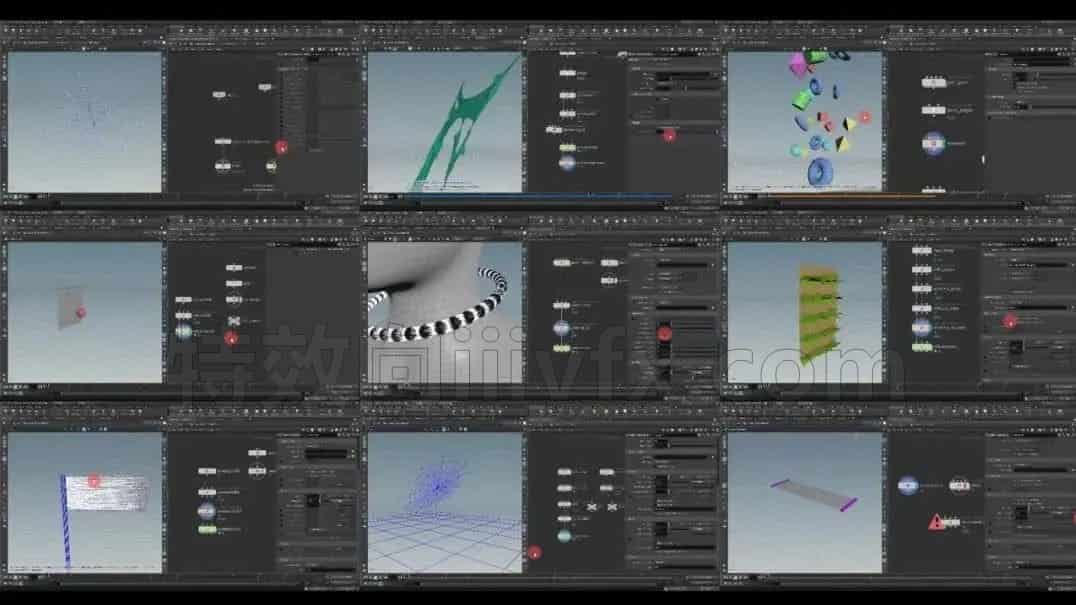
Task: Select the green node beside the yellow-green layered cloth viewport
Action: (922, 348)
